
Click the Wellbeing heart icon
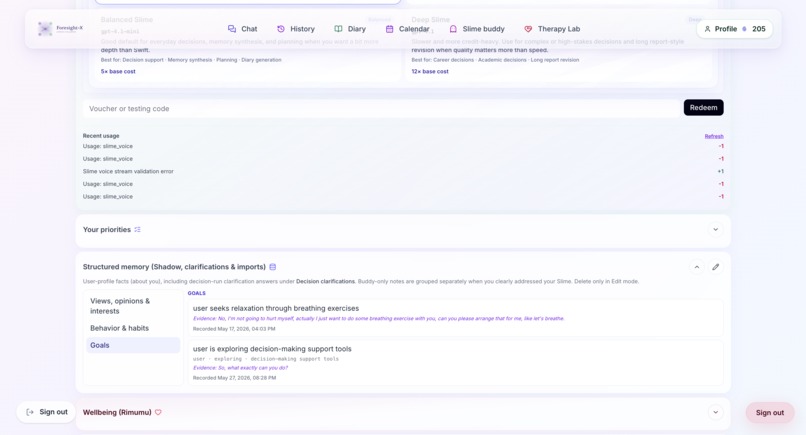(158, 412)
